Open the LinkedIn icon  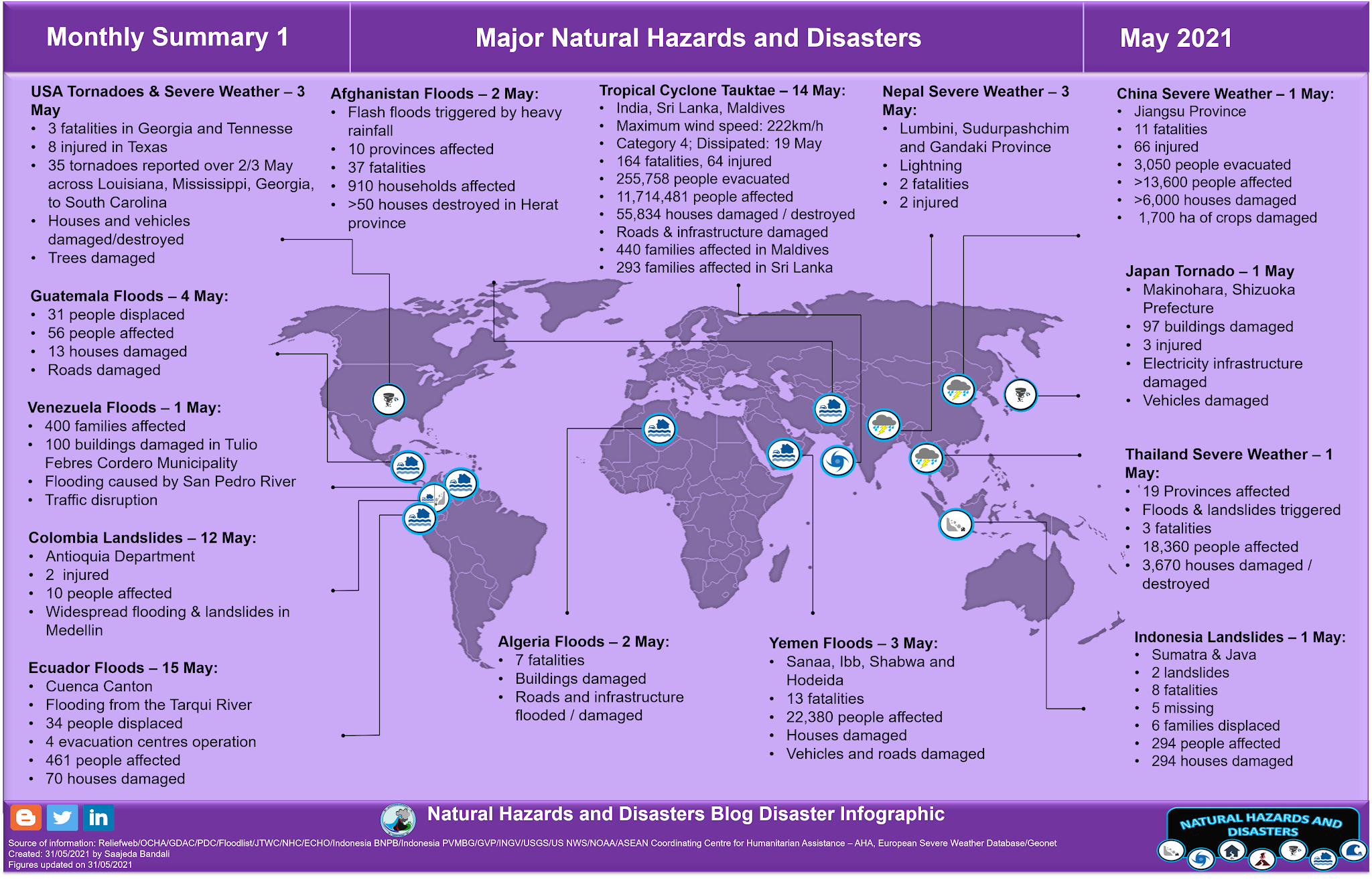(x=98, y=818)
